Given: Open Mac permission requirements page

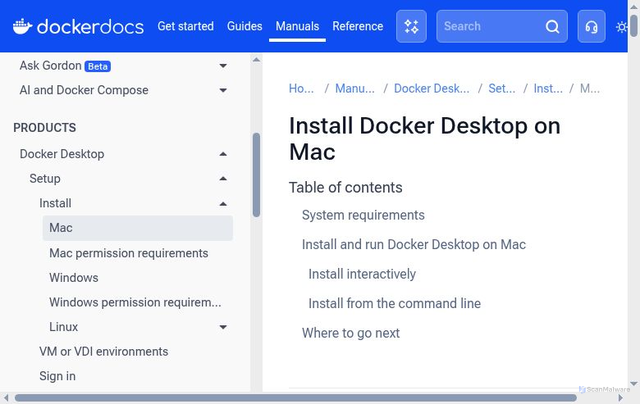Looking at the screenshot, I should click(129, 253).
